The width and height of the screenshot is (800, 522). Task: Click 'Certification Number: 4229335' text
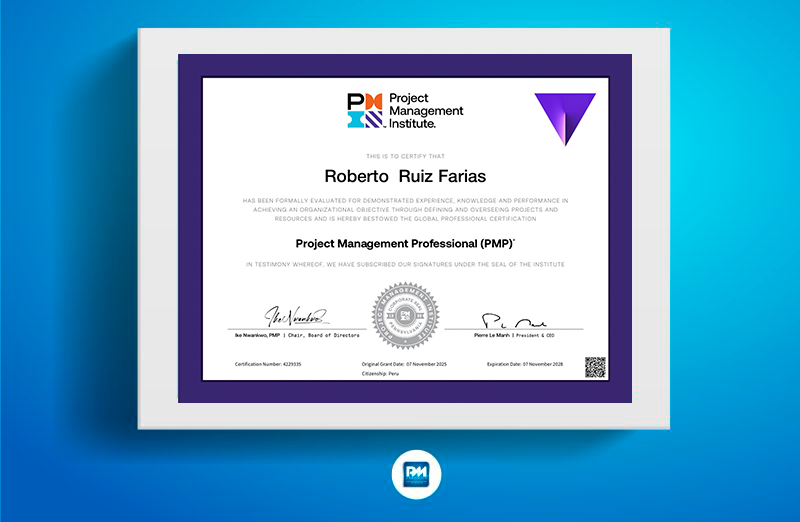click(x=268, y=364)
